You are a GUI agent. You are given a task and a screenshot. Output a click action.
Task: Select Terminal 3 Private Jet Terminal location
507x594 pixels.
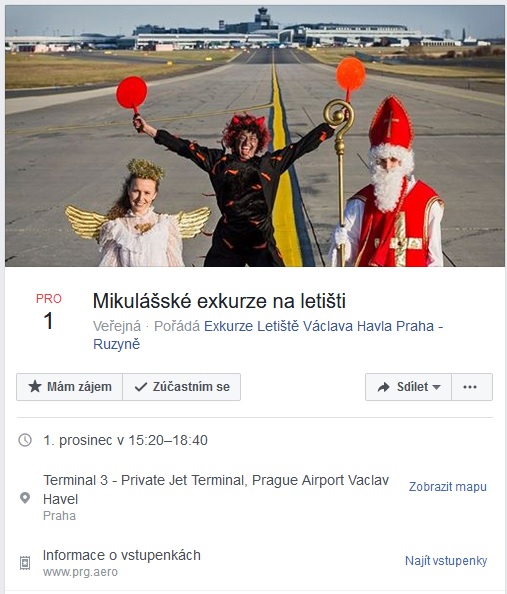(x=216, y=489)
